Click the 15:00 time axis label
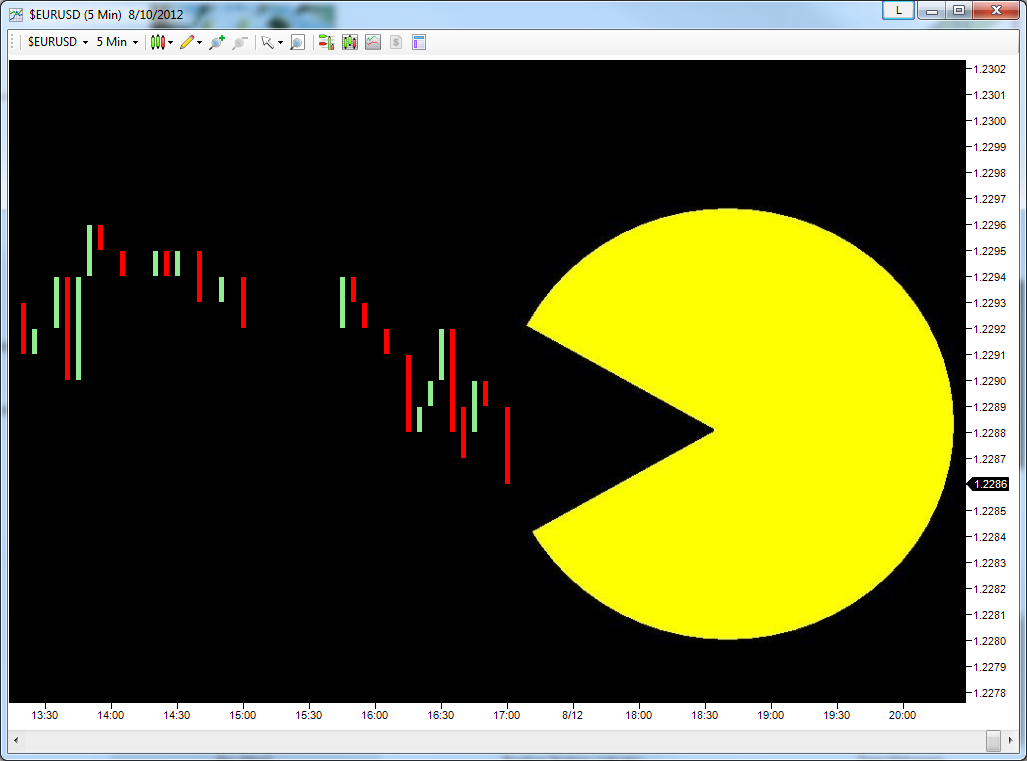 click(242, 715)
